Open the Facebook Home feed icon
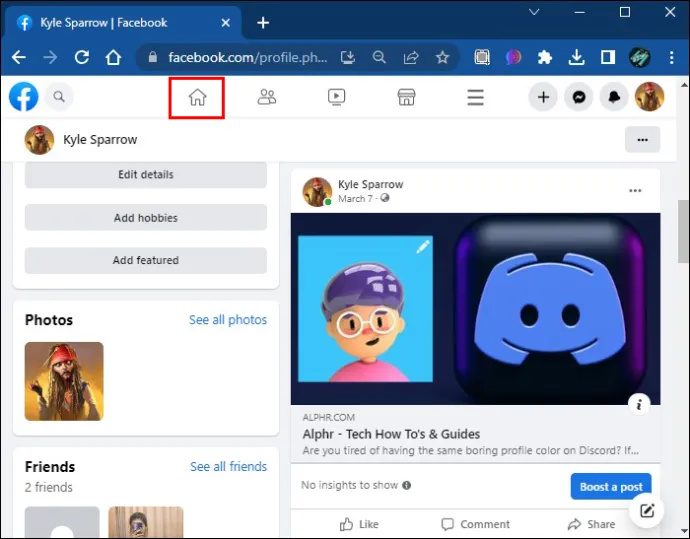690x539 pixels. click(197, 97)
